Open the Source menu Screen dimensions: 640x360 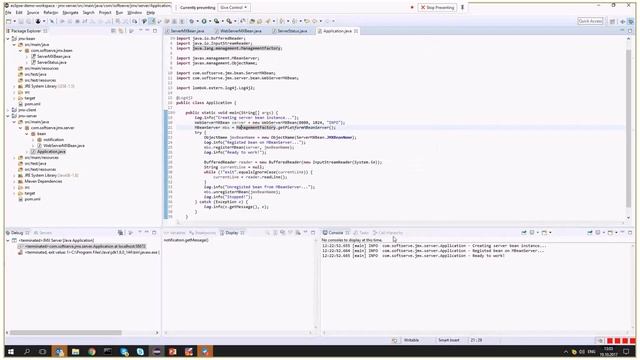click(33, 13)
